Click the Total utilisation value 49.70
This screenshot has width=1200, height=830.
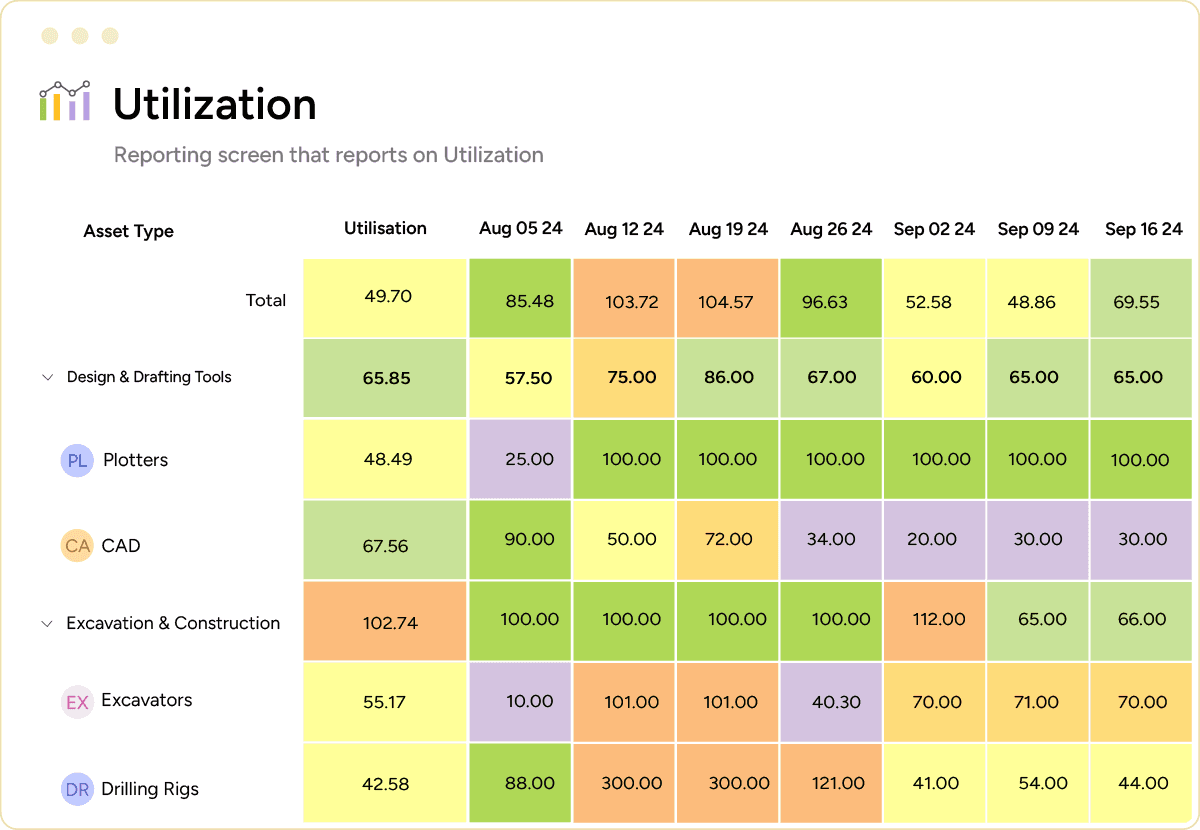tap(385, 298)
